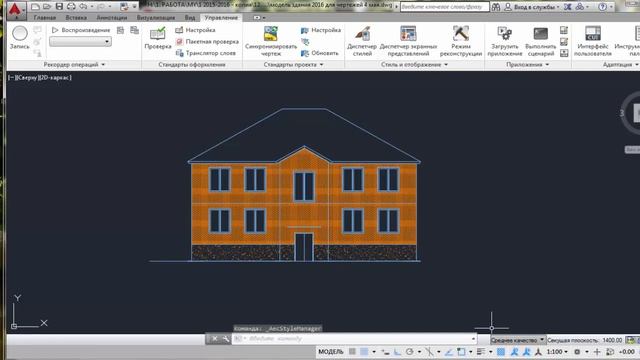This screenshot has width=640, height=360.
Task: Click the Open file icon
Action: [47, 7]
